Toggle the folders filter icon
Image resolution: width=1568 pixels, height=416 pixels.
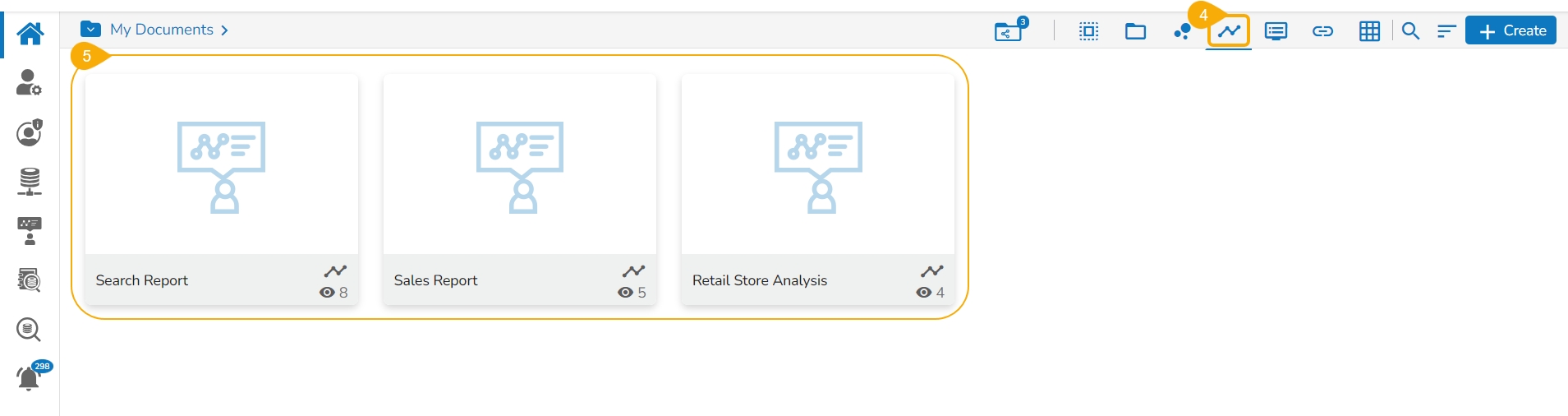pyautogui.click(x=1135, y=31)
